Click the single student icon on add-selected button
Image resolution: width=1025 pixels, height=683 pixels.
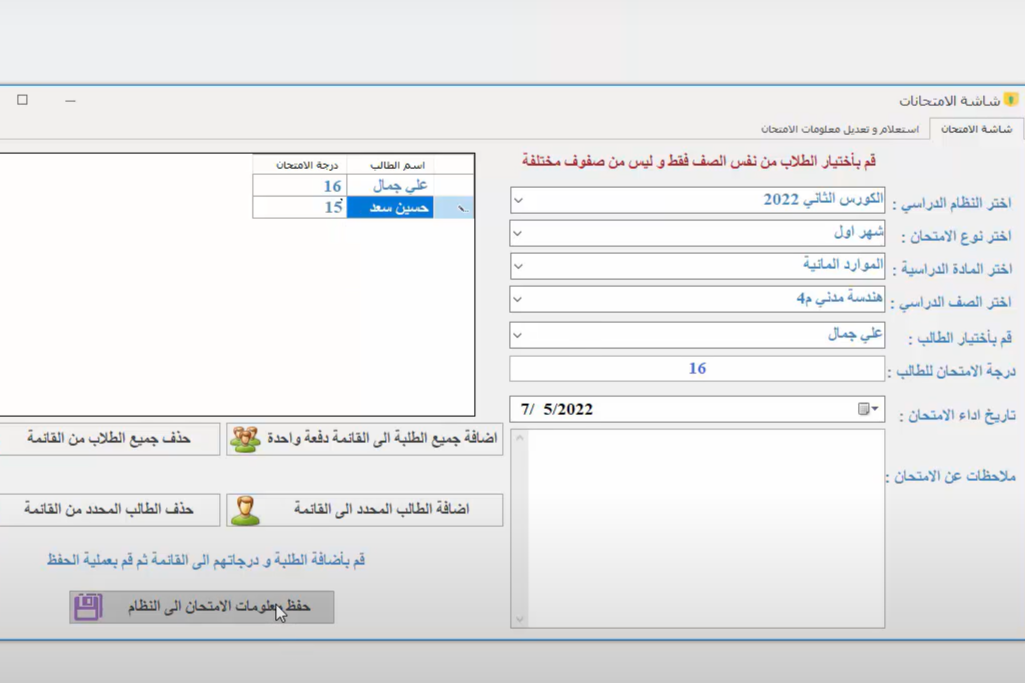coord(245,510)
